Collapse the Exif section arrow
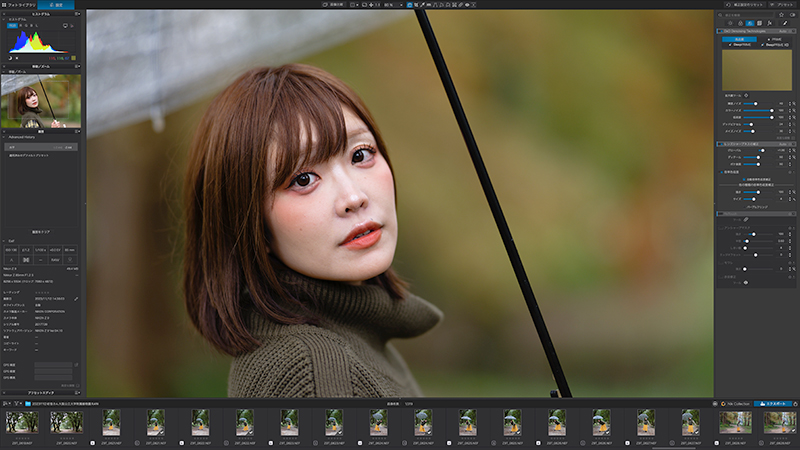The height and width of the screenshot is (450, 800). tap(4, 241)
